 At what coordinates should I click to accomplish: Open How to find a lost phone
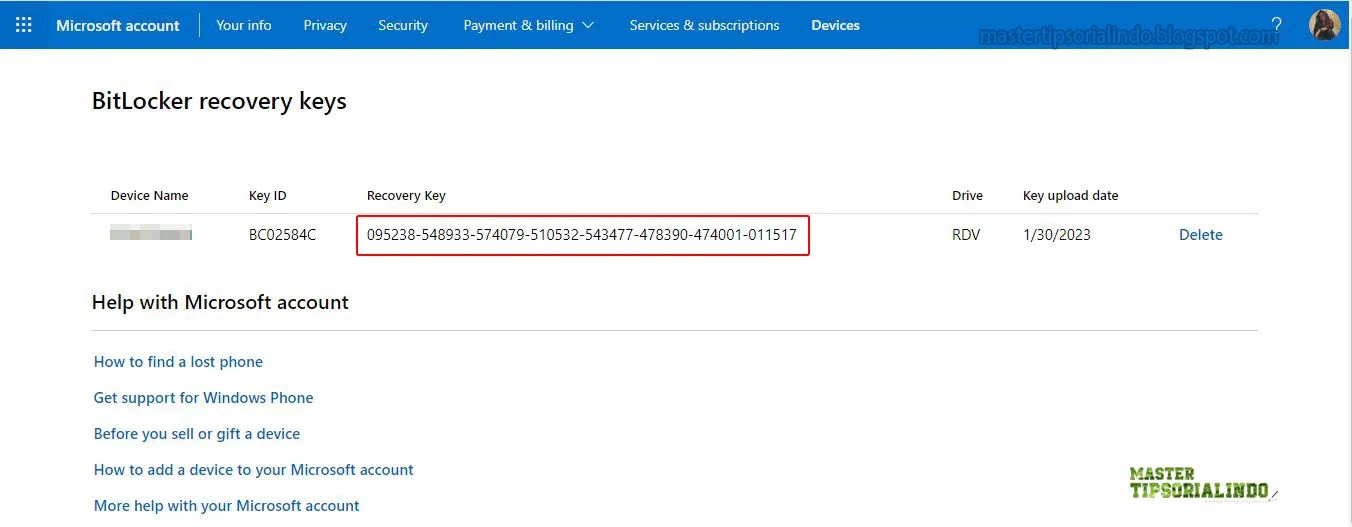(178, 362)
